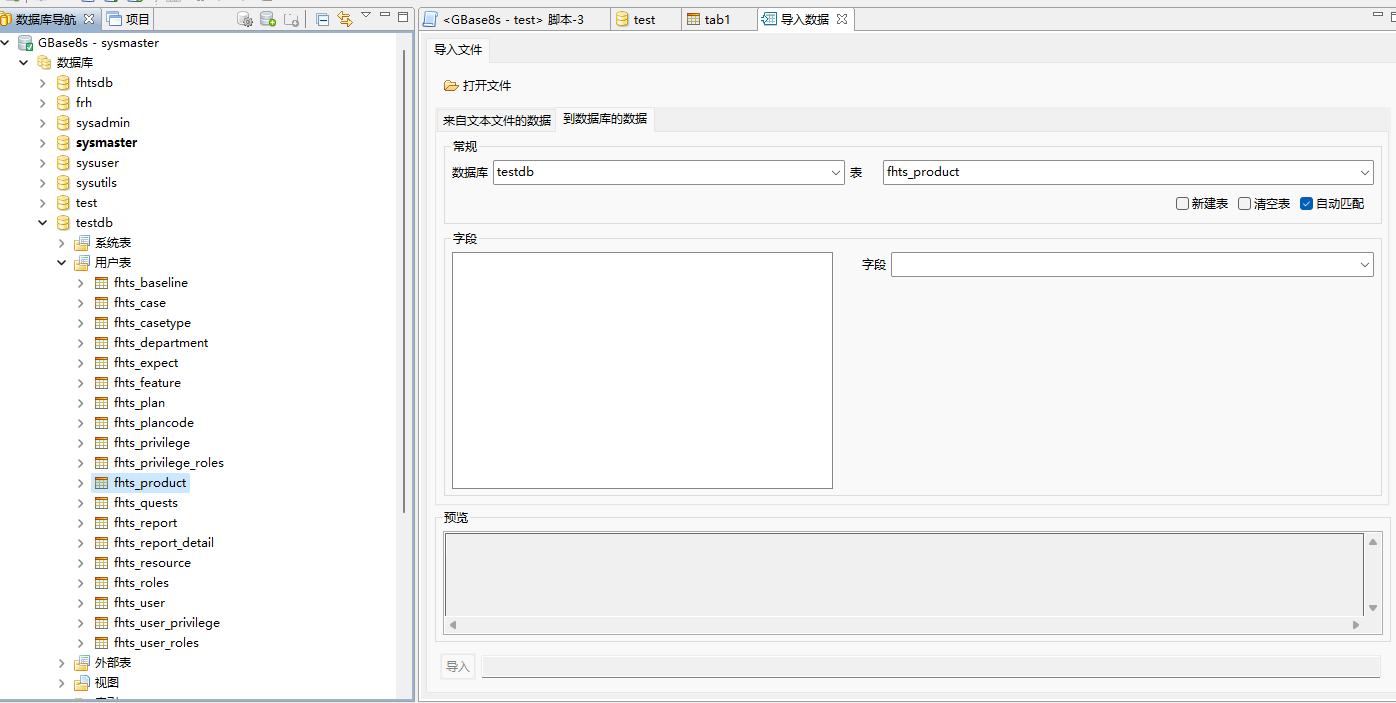Viewport: 1396px width, 703px height.
Task: Click inside the 字段 list box
Action: click(x=642, y=370)
